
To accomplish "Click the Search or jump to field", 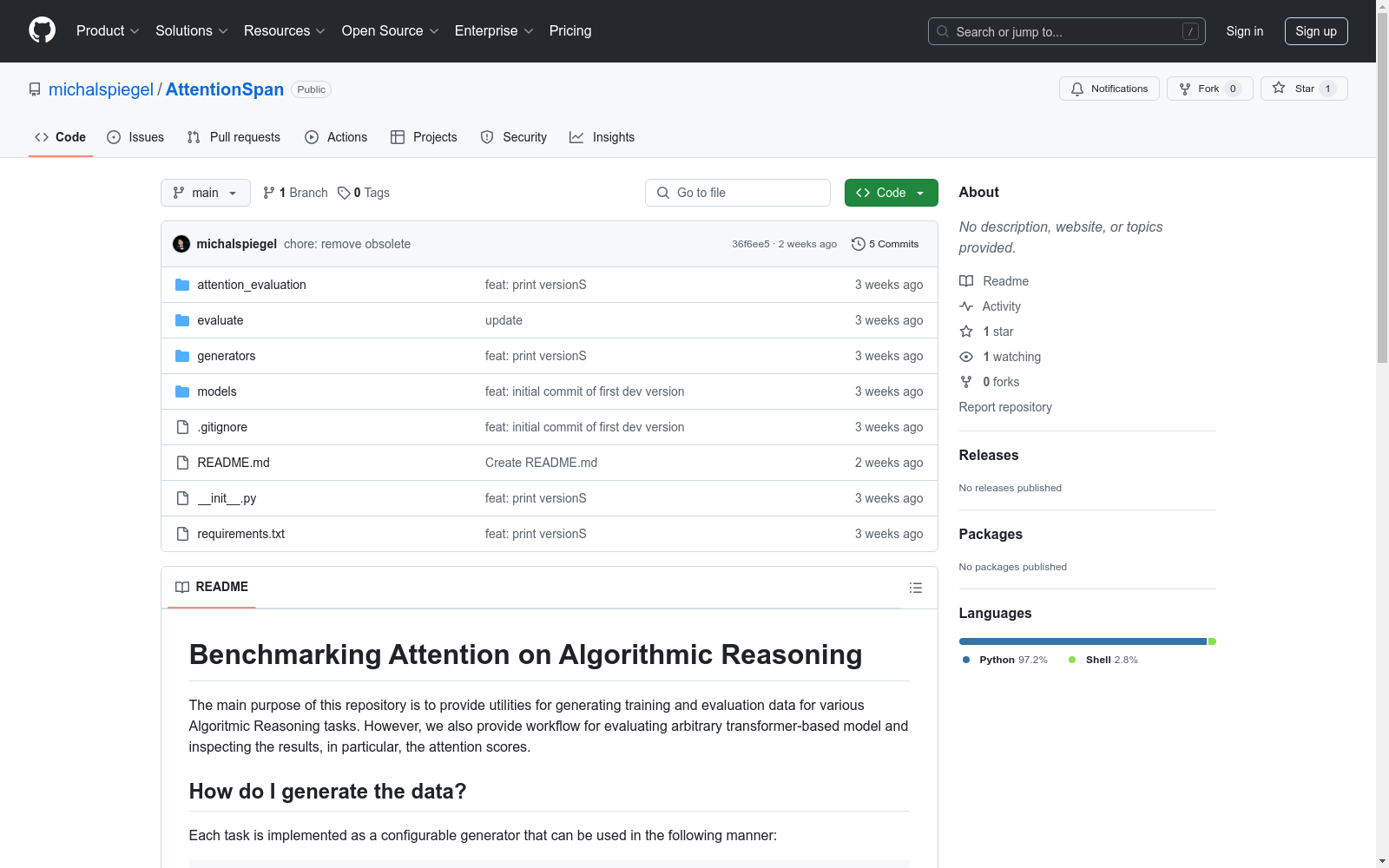I will (x=1067, y=31).
